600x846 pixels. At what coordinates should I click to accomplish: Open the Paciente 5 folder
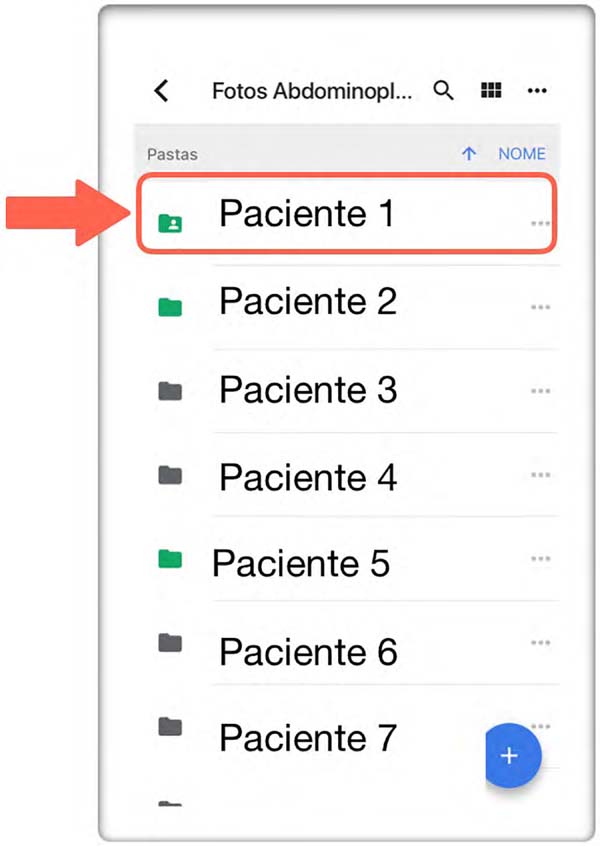[x=301, y=563]
